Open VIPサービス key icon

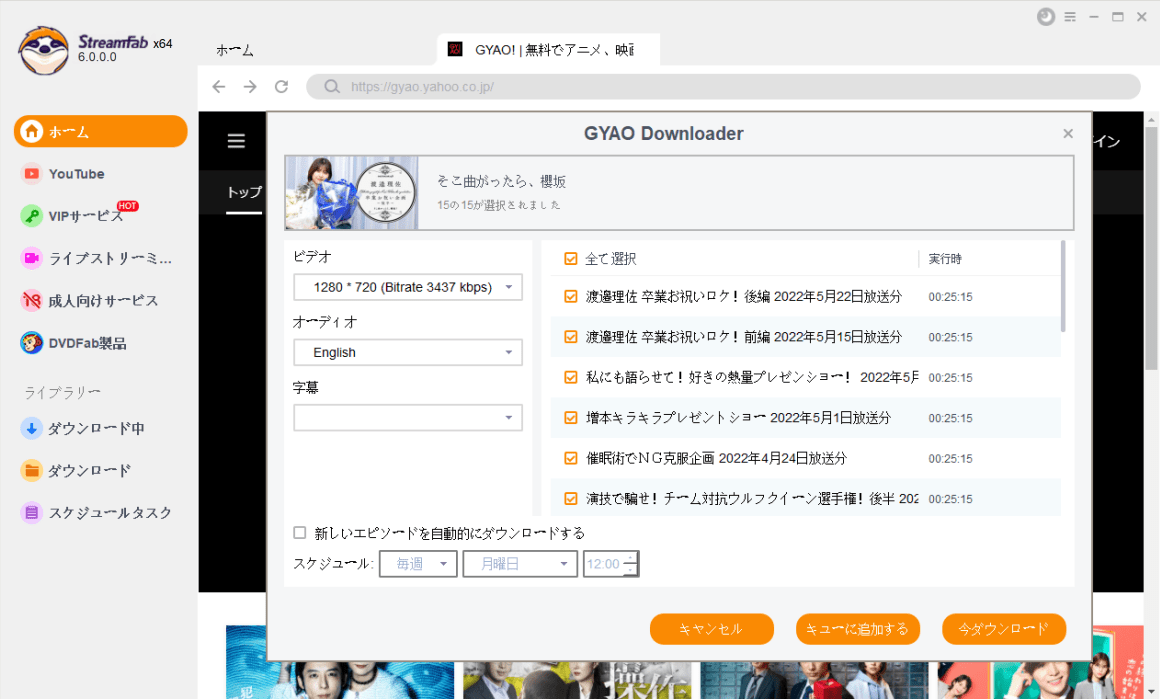[32, 216]
